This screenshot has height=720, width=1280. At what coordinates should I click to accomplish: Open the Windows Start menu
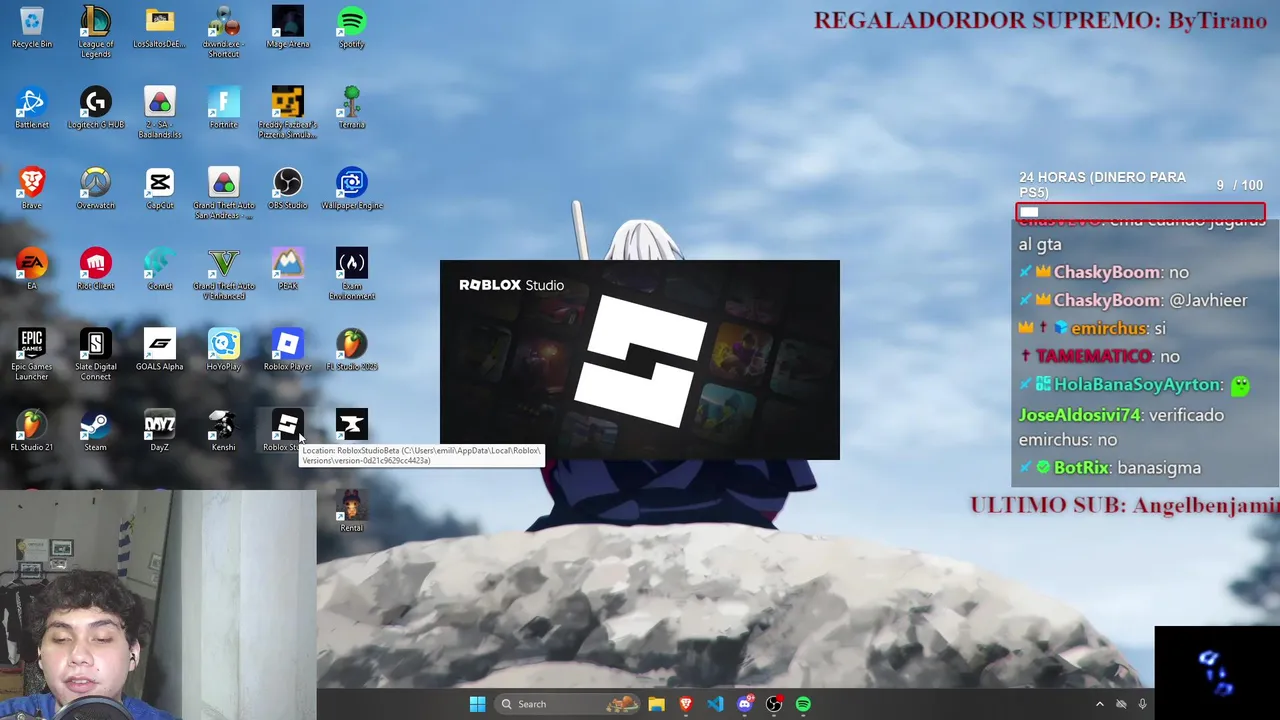pyautogui.click(x=478, y=704)
